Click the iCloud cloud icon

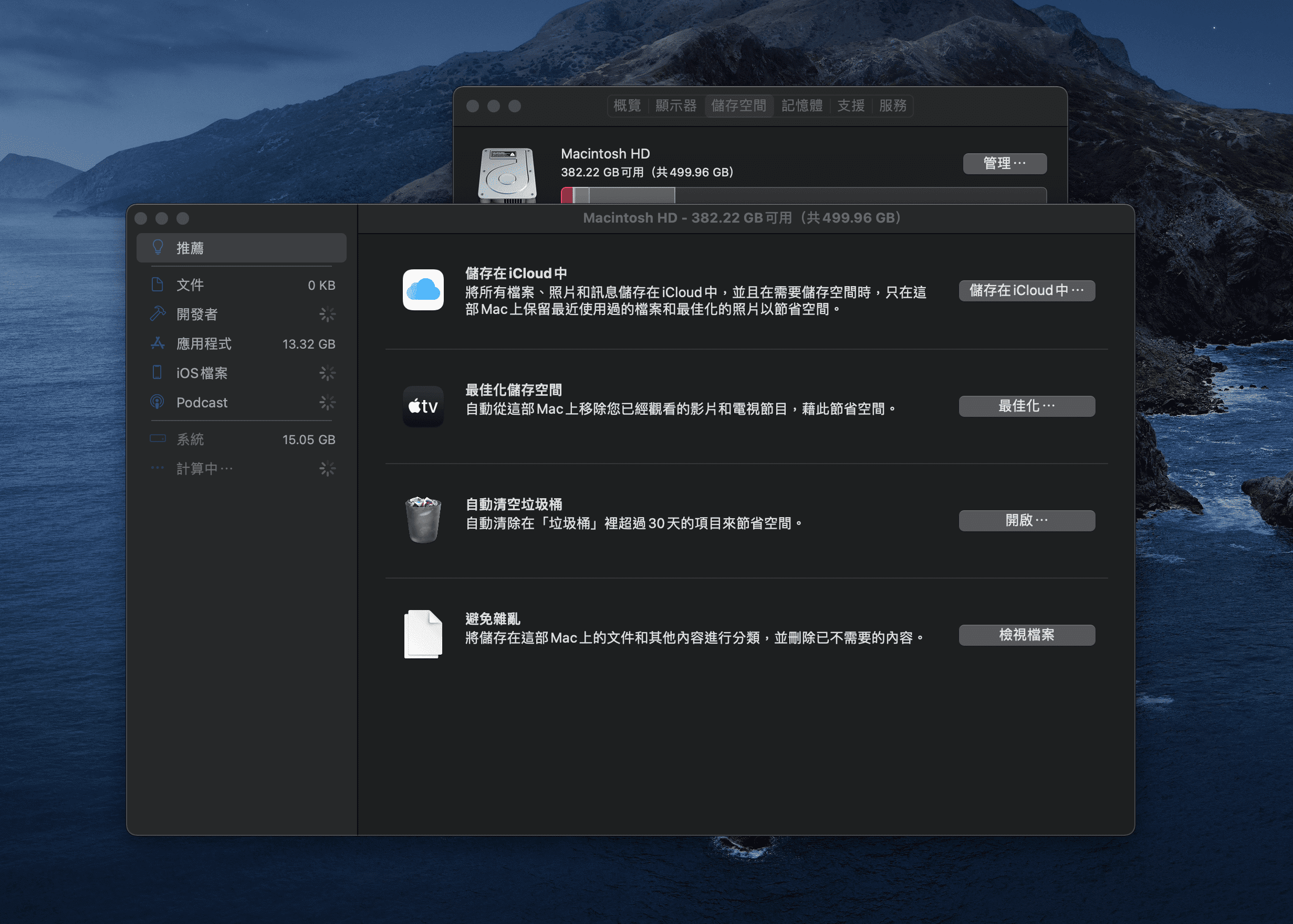423,290
